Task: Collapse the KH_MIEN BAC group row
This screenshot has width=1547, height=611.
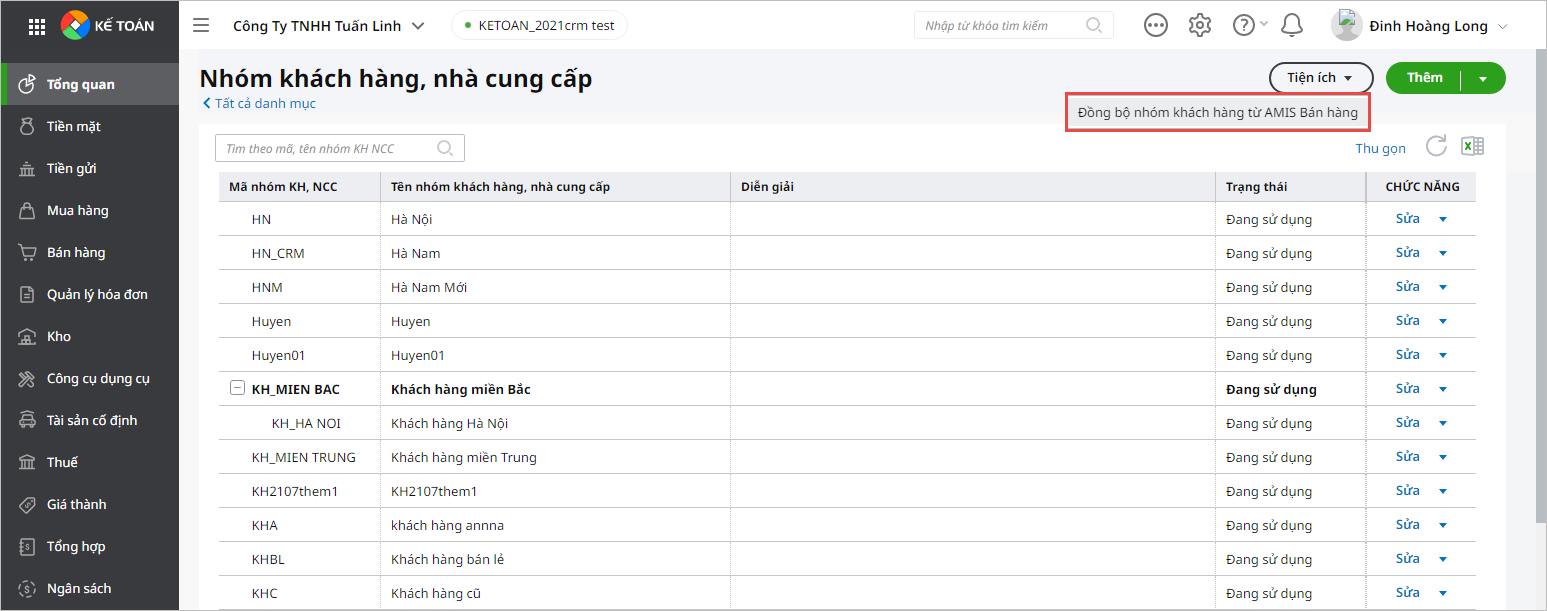Action: click(237, 389)
